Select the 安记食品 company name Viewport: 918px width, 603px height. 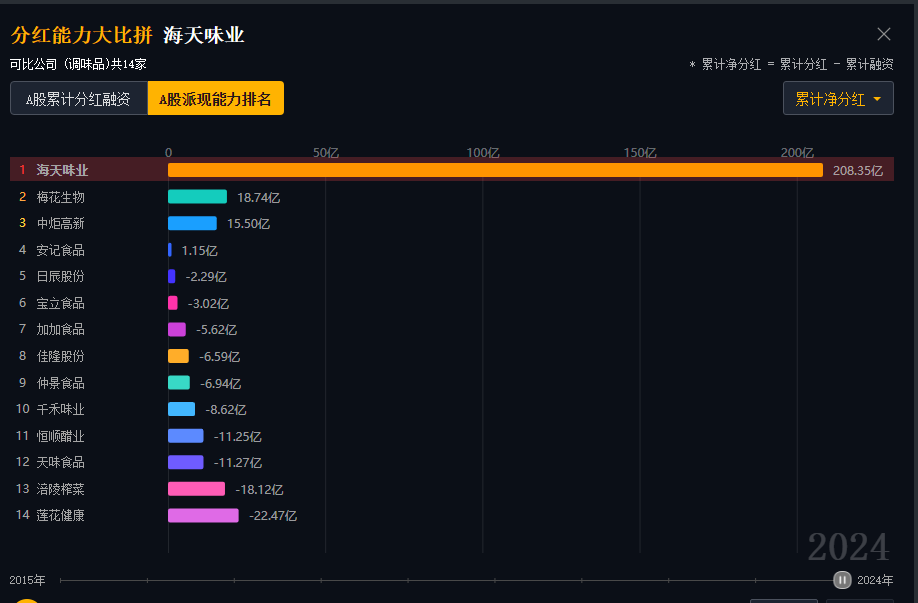point(60,250)
